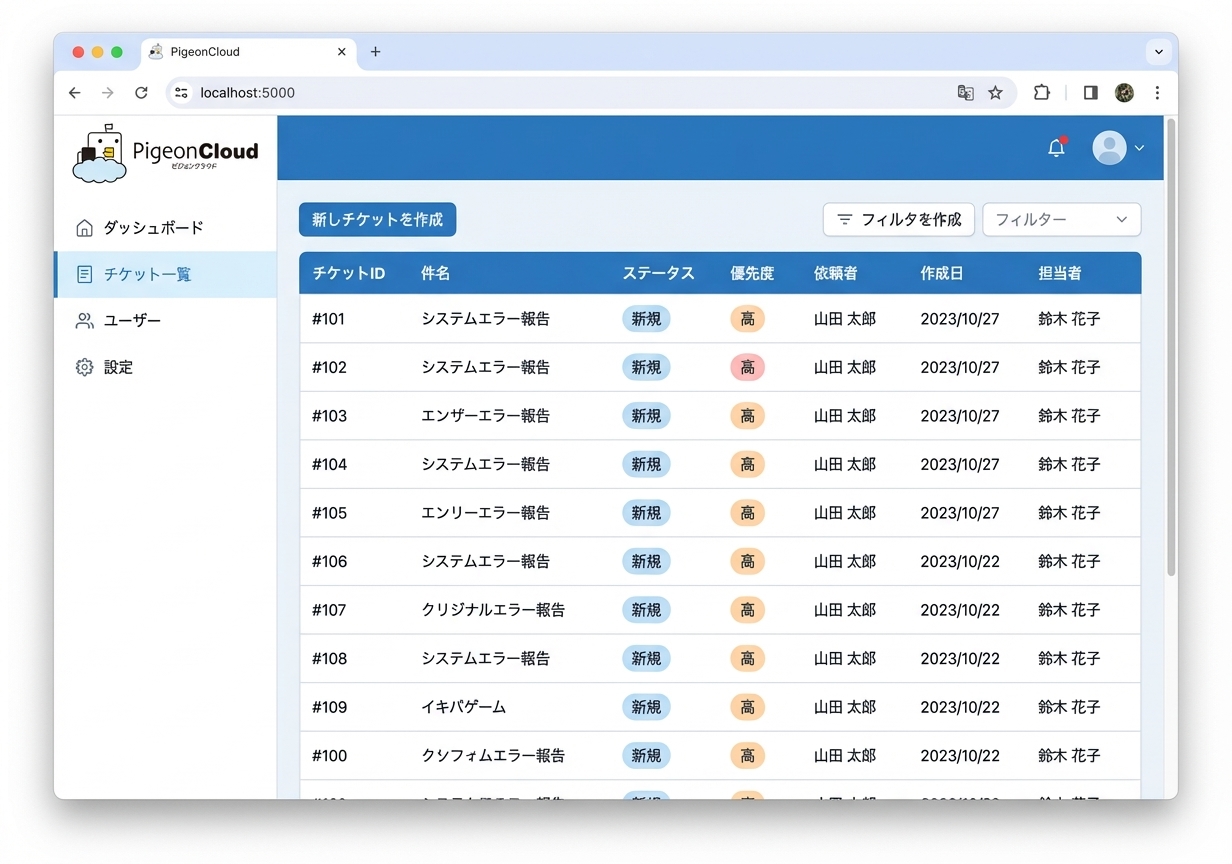This screenshot has width=1232, height=864.
Task: Click the filter icon on フィルタを作成 button
Action: [845, 219]
